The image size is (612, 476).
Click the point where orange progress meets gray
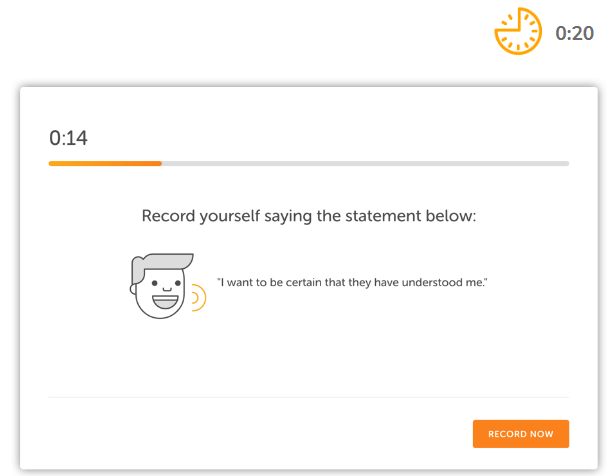[162, 163]
